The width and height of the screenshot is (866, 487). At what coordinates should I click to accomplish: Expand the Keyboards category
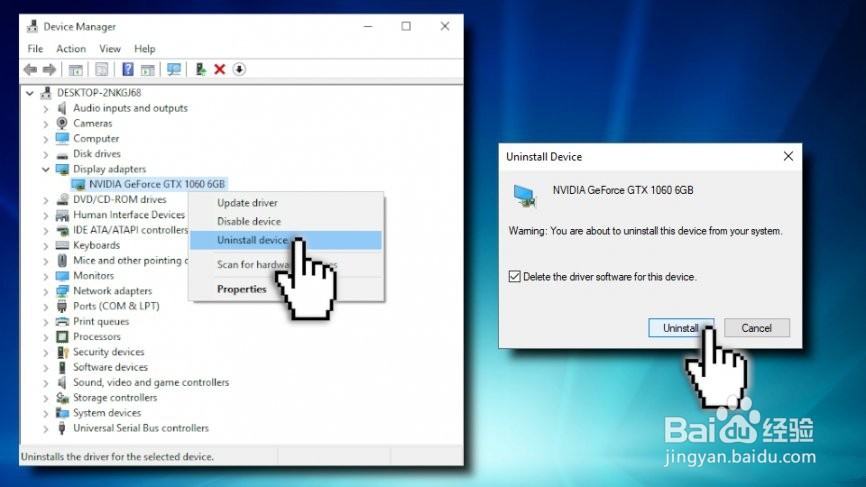coord(46,246)
